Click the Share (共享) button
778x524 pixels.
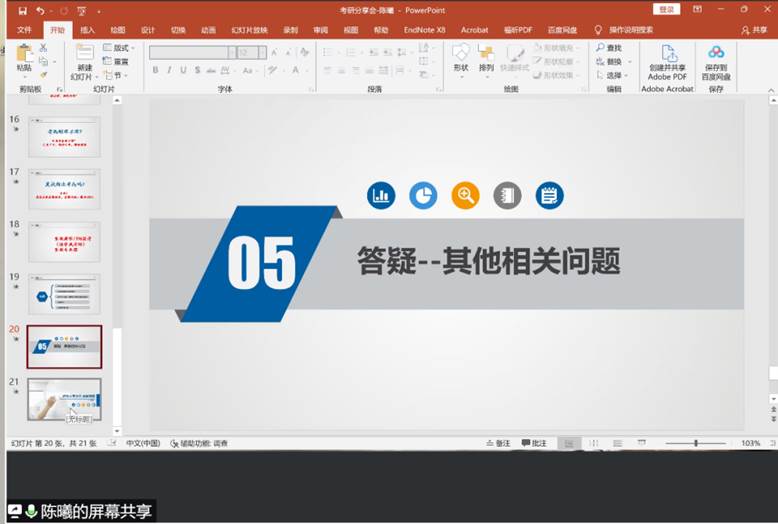(753, 30)
